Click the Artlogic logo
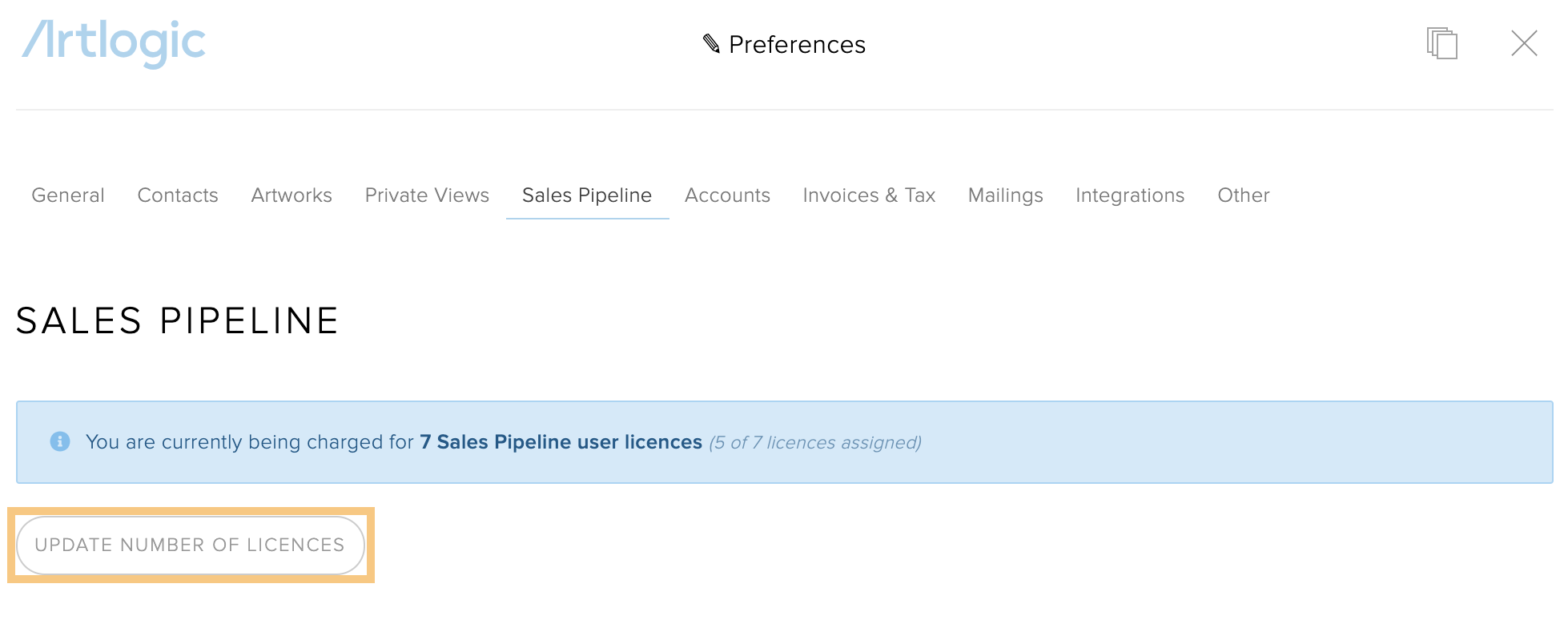 (x=114, y=43)
